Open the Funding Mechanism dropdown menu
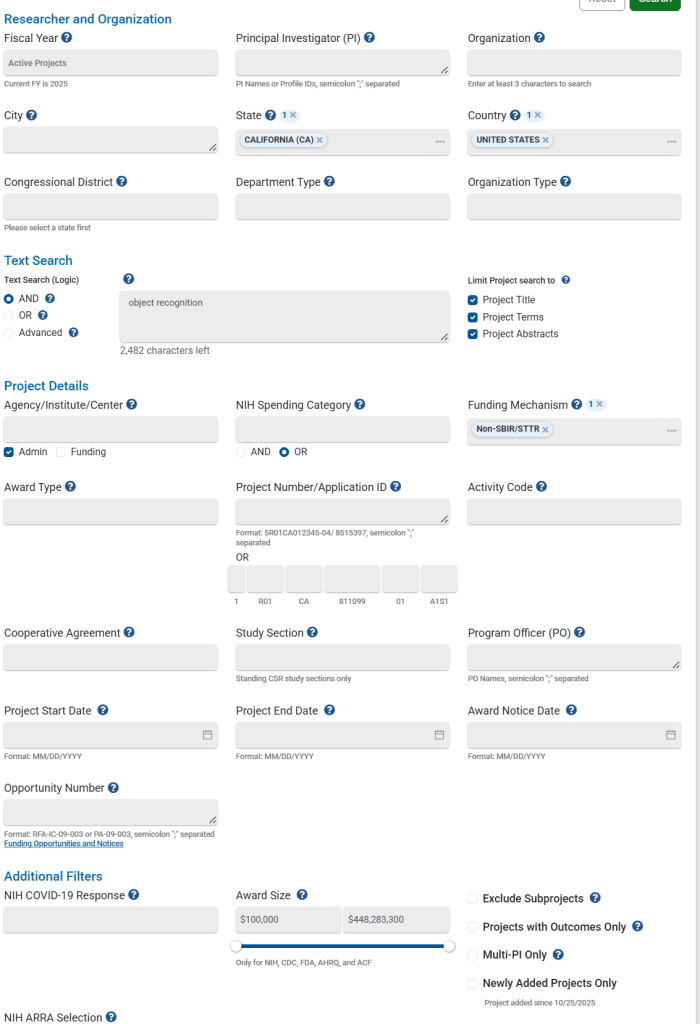Image resolution: width=700 pixels, height=1024 pixels. point(672,431)
